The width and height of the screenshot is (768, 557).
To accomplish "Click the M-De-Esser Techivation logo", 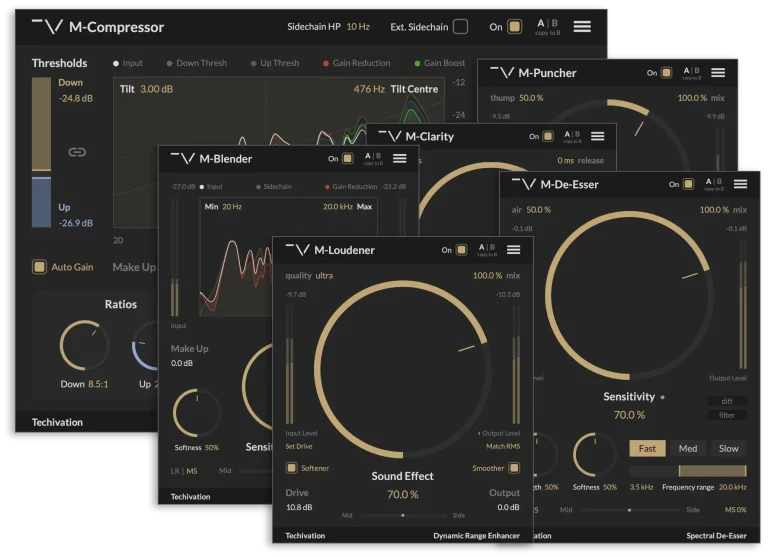I will [x=524, y=184].
